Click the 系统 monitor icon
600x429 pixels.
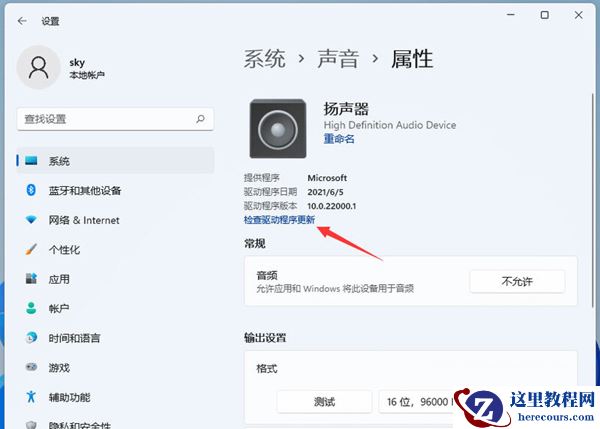pyautogui.click(x=31, y=160)
